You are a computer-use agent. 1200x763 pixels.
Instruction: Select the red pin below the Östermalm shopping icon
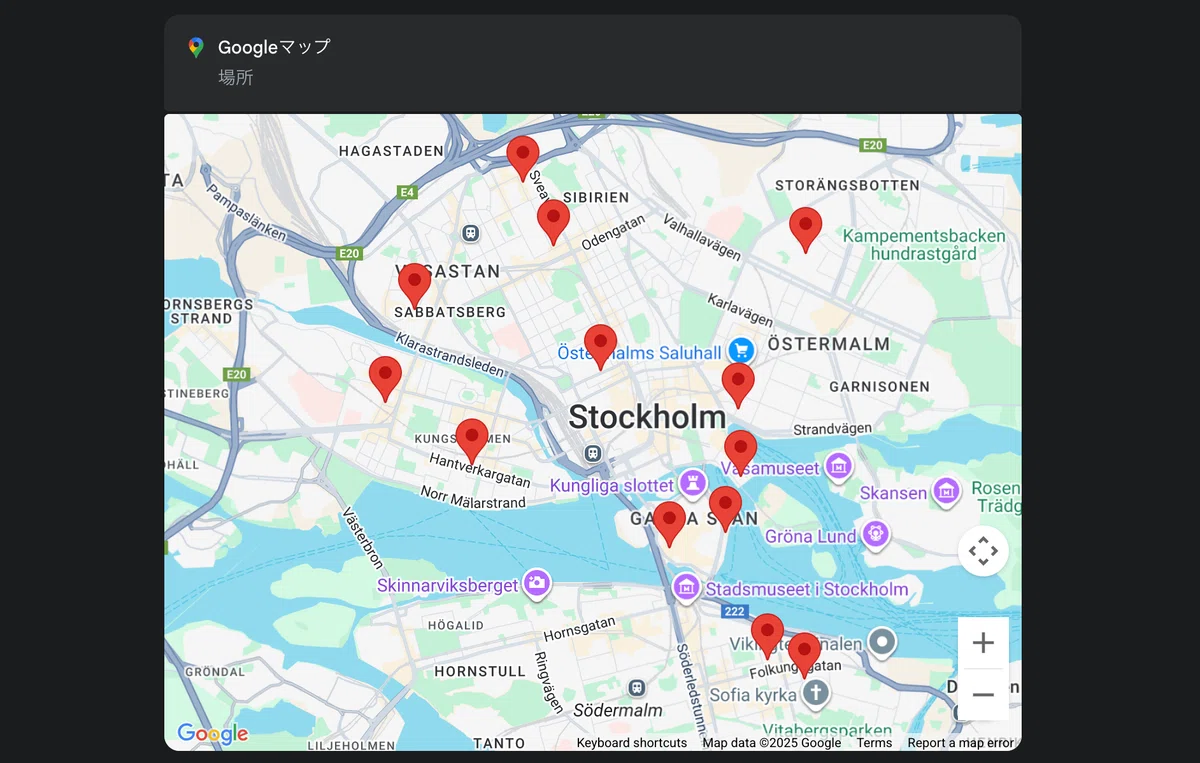pyautogui.click(x=738, y=386)
